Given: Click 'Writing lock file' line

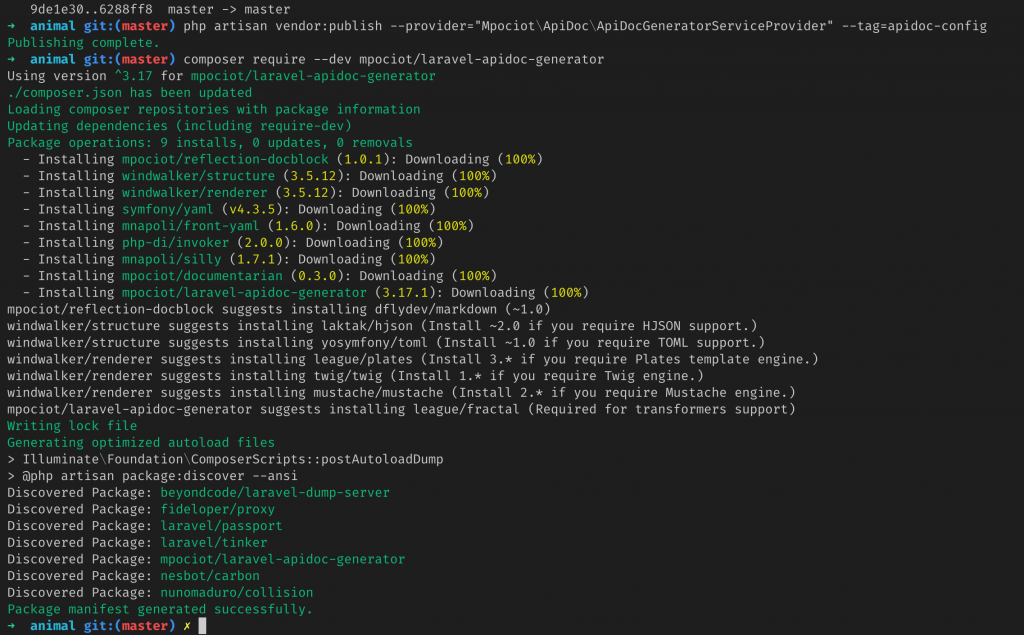Looking at the screenshot, I should point(72,426).
